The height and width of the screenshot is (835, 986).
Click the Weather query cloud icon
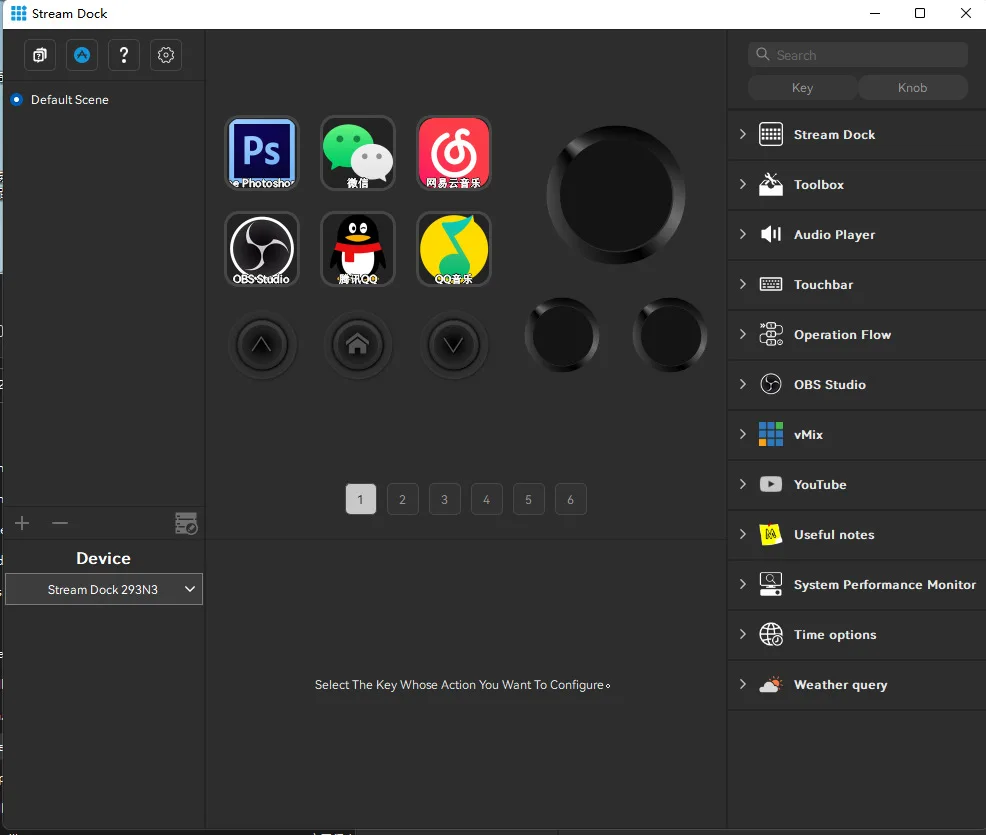[771, 685]
